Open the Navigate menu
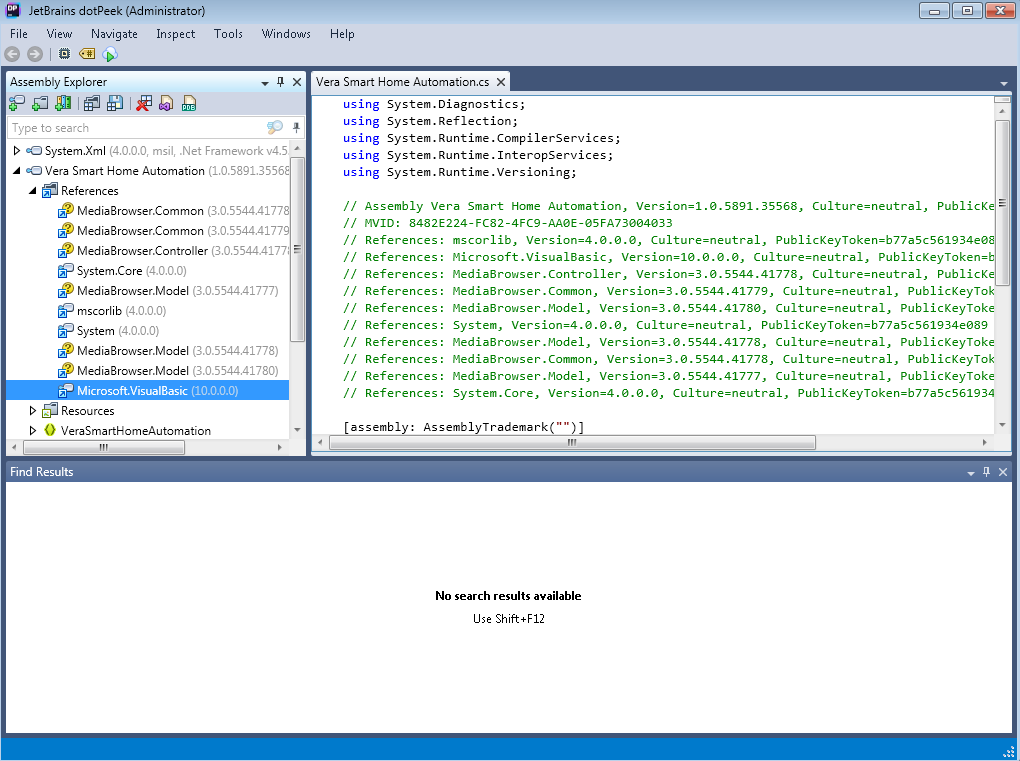The image size is (1020, 761). point(114,34)
